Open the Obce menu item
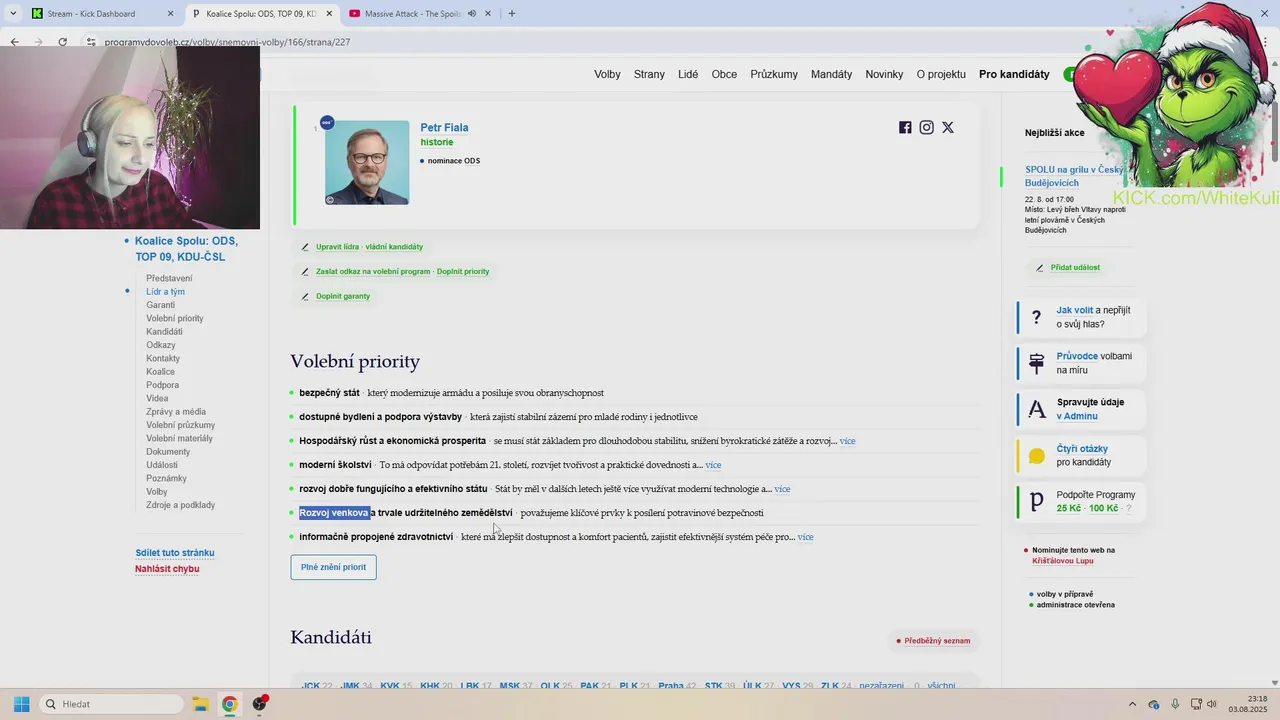The height and width of the screenshot is (720, 1280). click(724, 74)
